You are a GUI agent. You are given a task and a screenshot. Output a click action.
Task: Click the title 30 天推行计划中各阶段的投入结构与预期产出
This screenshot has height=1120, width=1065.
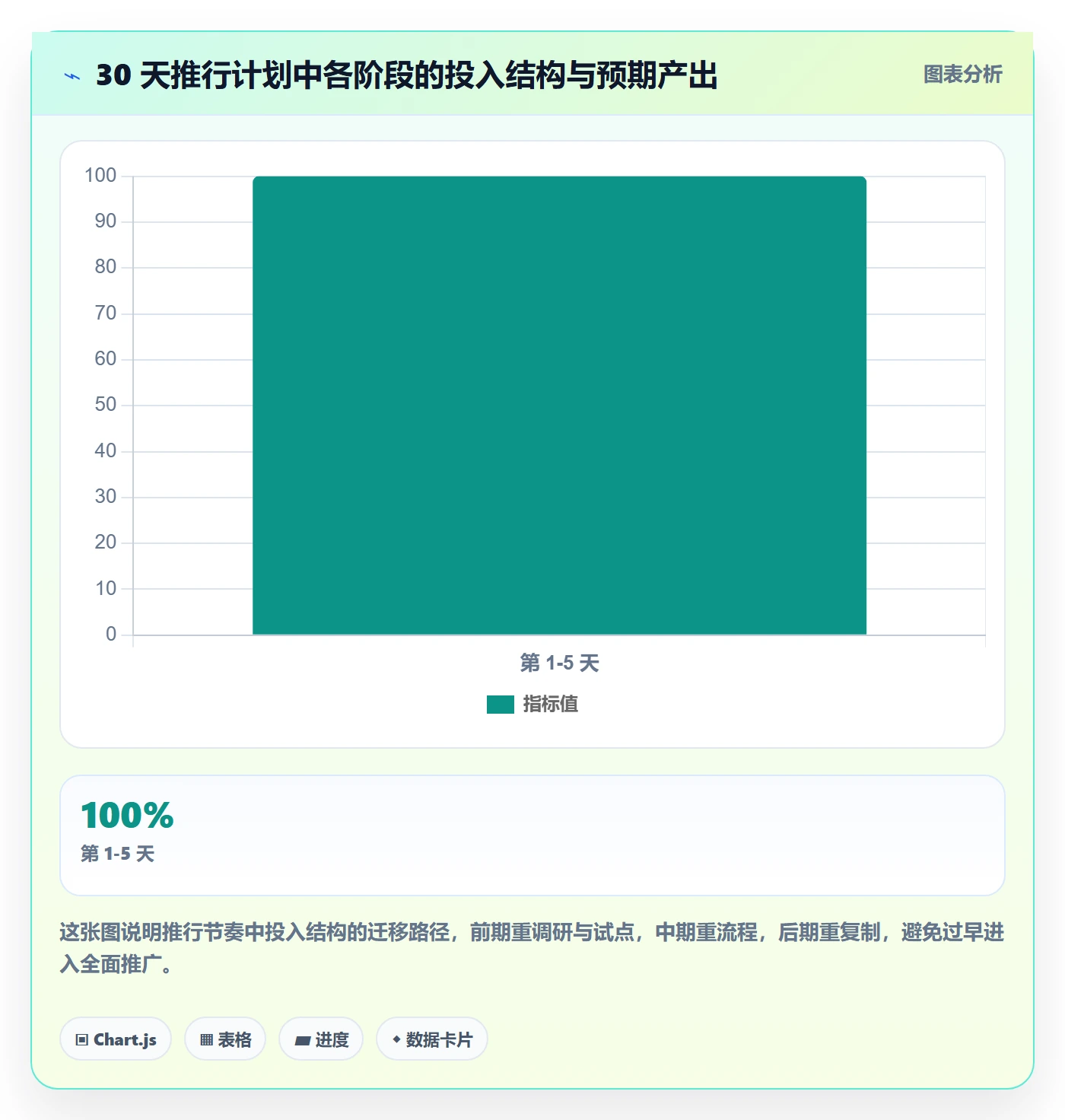[x=407, y=75]
